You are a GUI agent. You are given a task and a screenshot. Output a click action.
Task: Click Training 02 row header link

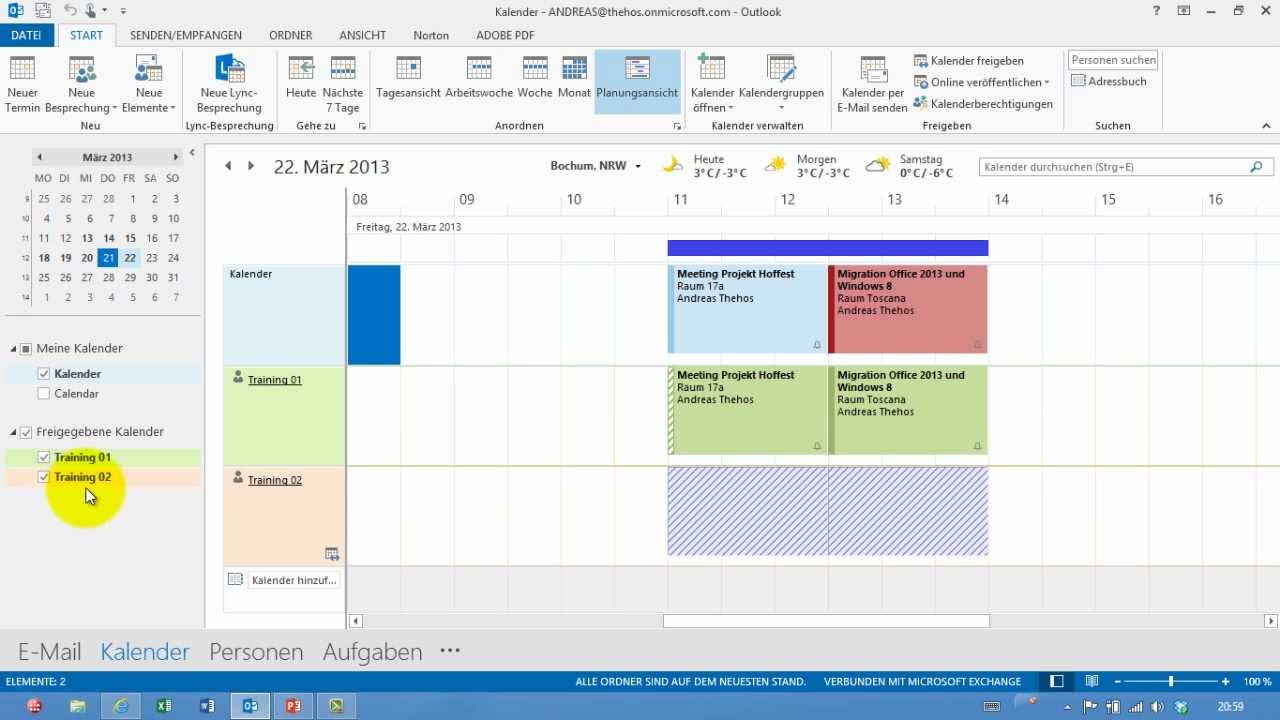(275, 480)
